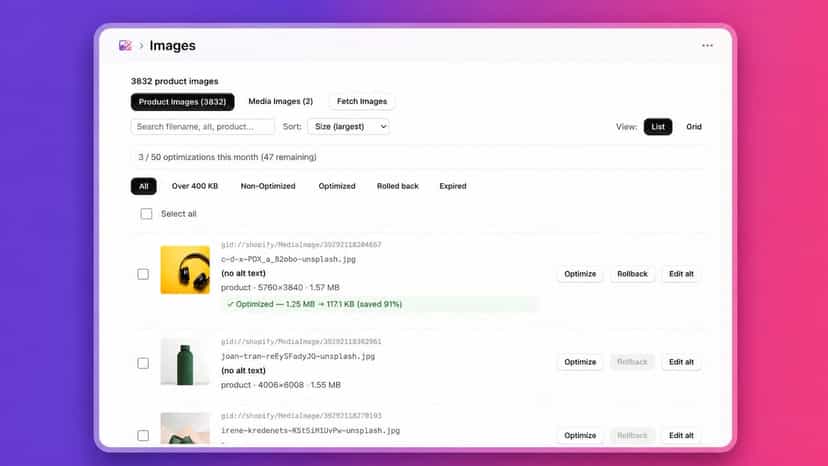The image size is (828, 466).
Task: Click the Images page title
Action: [172, 45]
